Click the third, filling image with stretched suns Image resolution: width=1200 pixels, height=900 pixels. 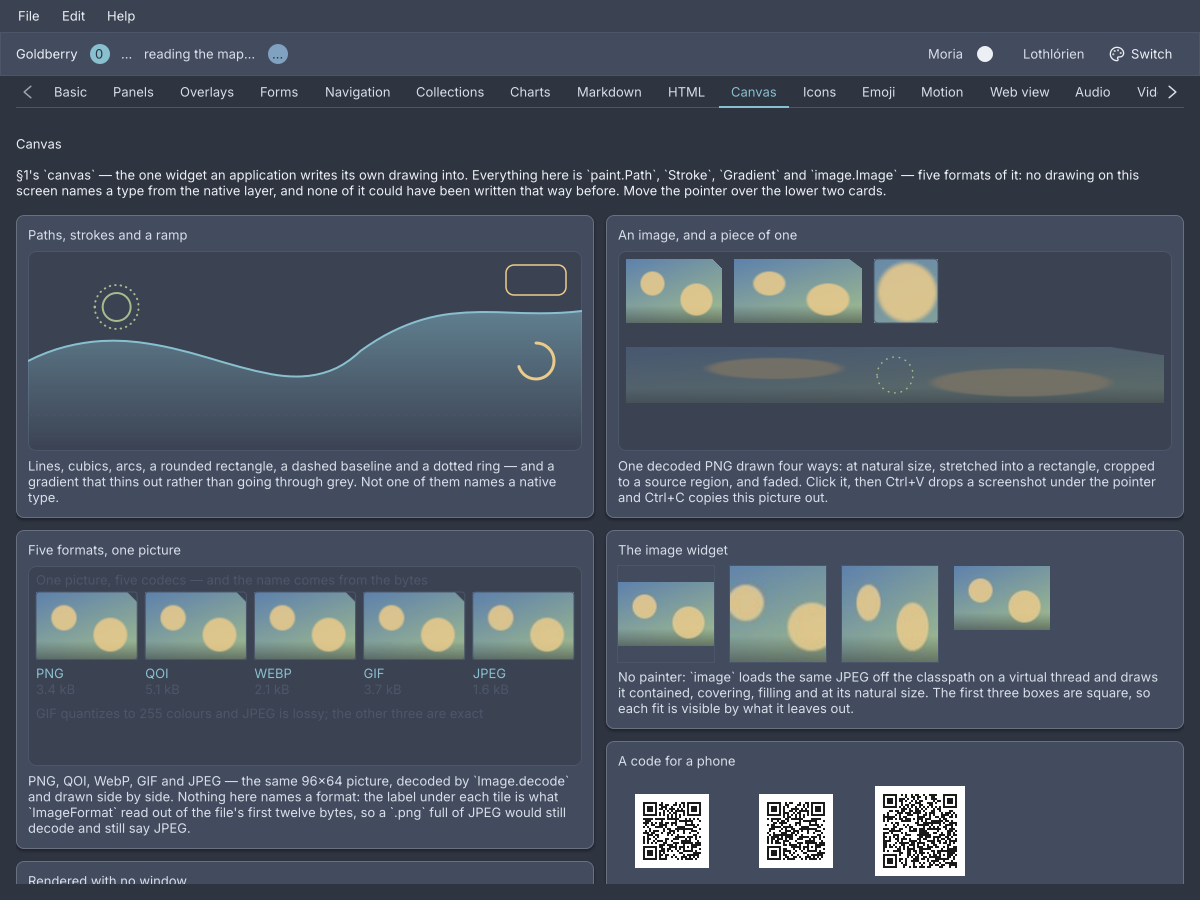[x=890, y=614]
